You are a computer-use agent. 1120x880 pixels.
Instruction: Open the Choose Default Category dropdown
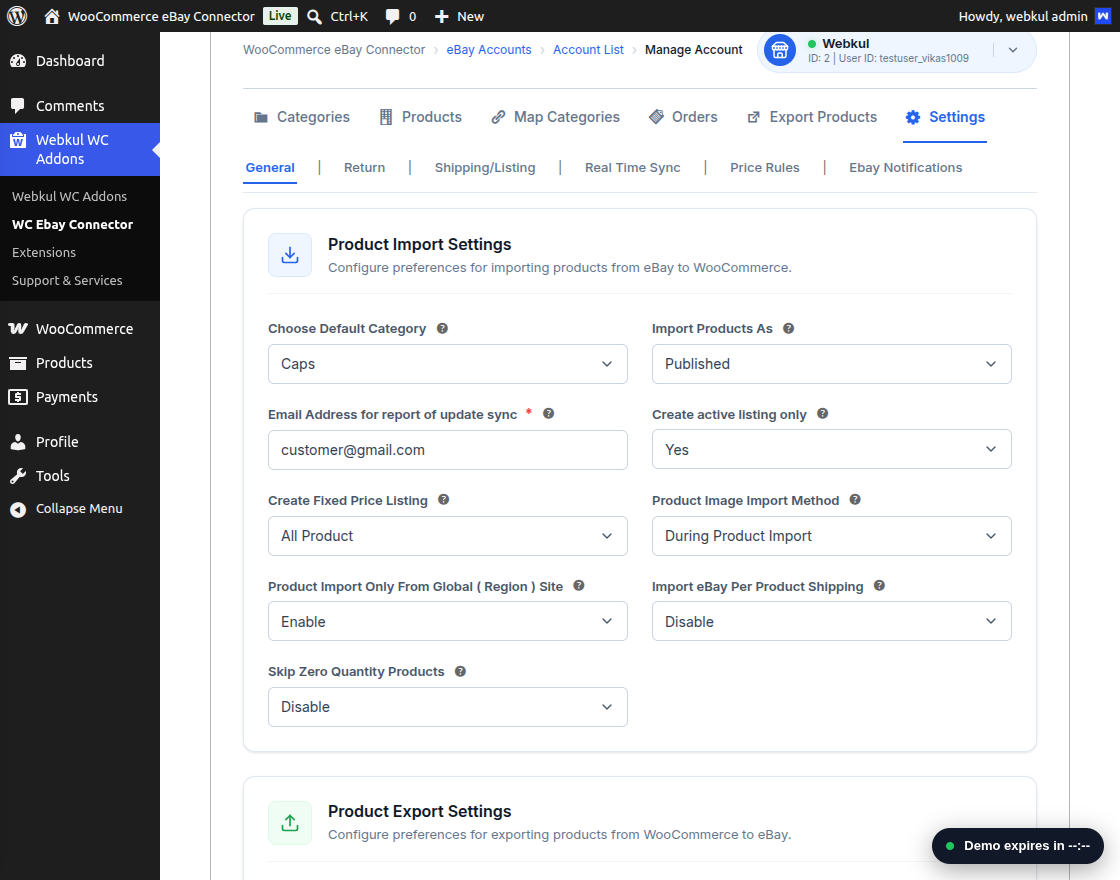pyautogui.click(x=448, y=364)
